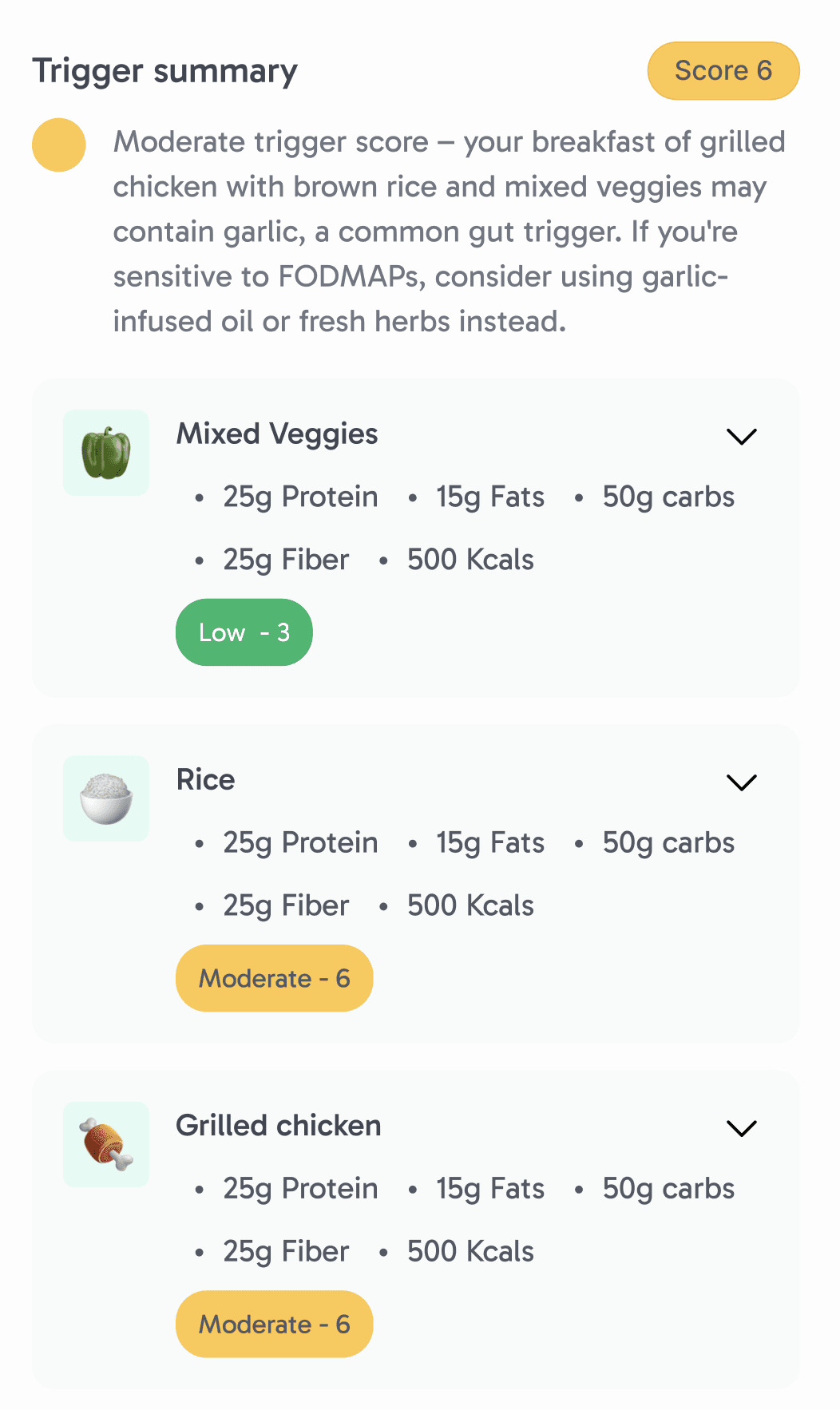Screen dimensions: 840x1410
Task: Expand the Grilled chicken chevron
Action: point(742,1128)
